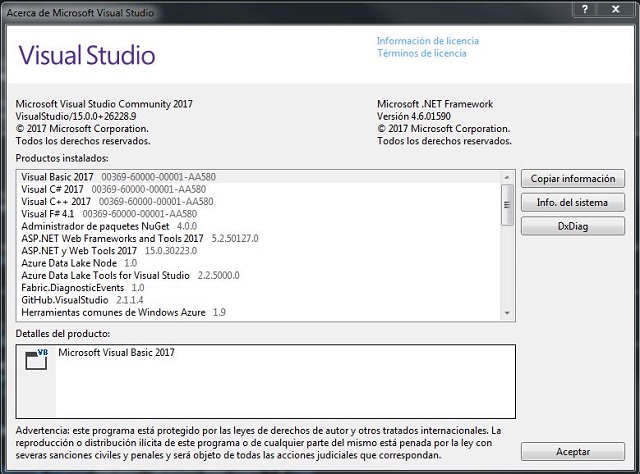
Task: Select Azure Data Lake Node row
Action: [x=260, y=263]
